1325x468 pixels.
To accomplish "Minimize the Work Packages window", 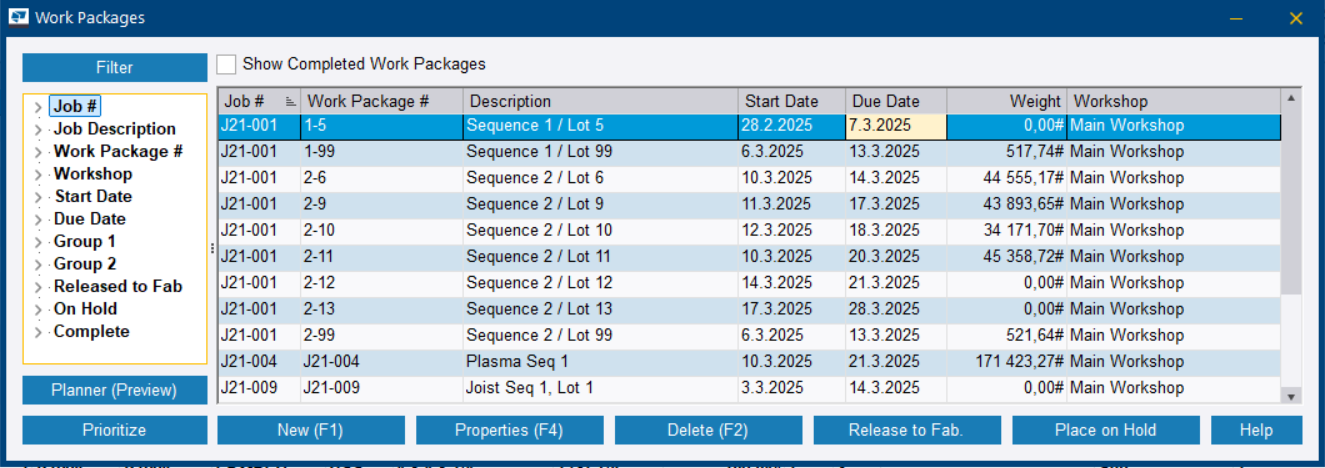I will click(x=1236, y=18).
